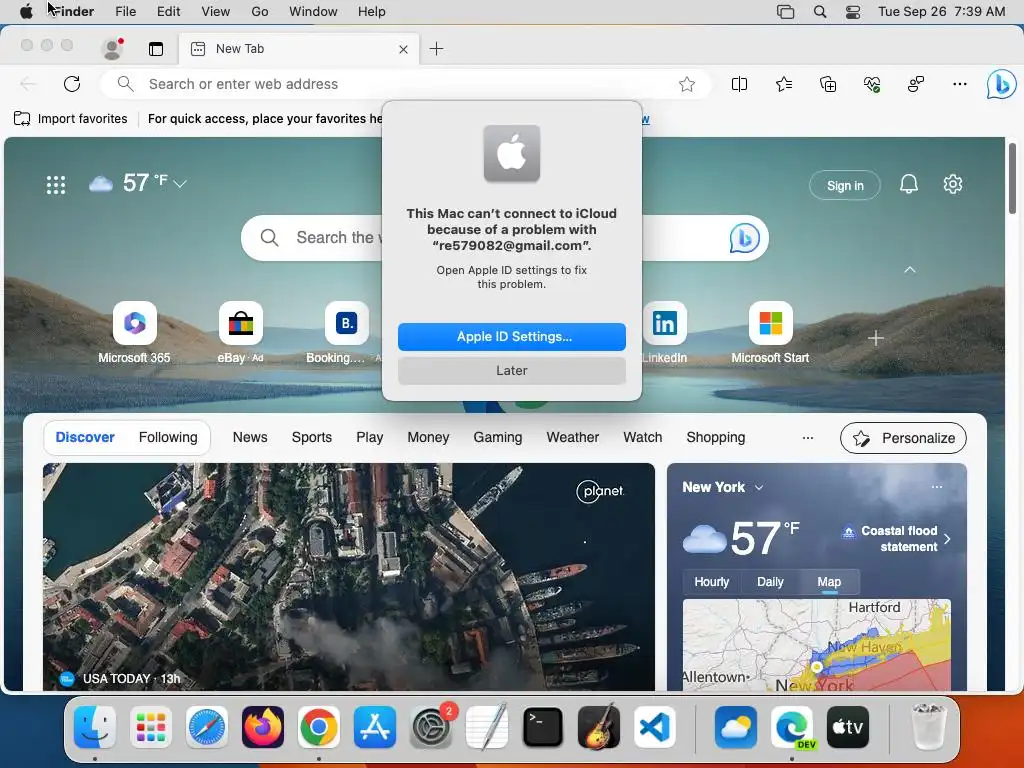Show more feed categories ellipsis
This screenshot has width=1024, height=768.
click(808, 438)
